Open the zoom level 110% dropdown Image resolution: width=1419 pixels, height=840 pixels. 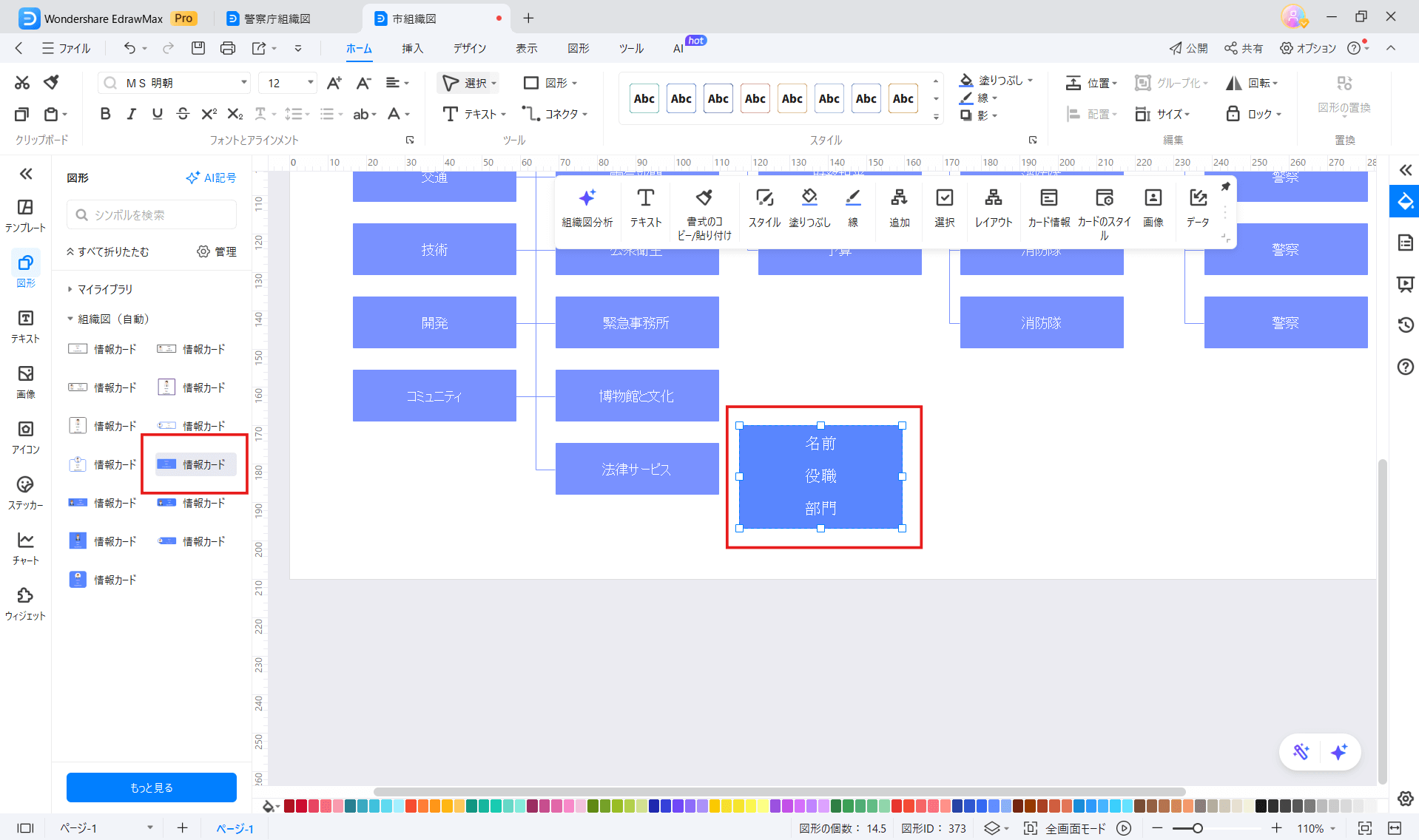click(x=1316, y=828)
